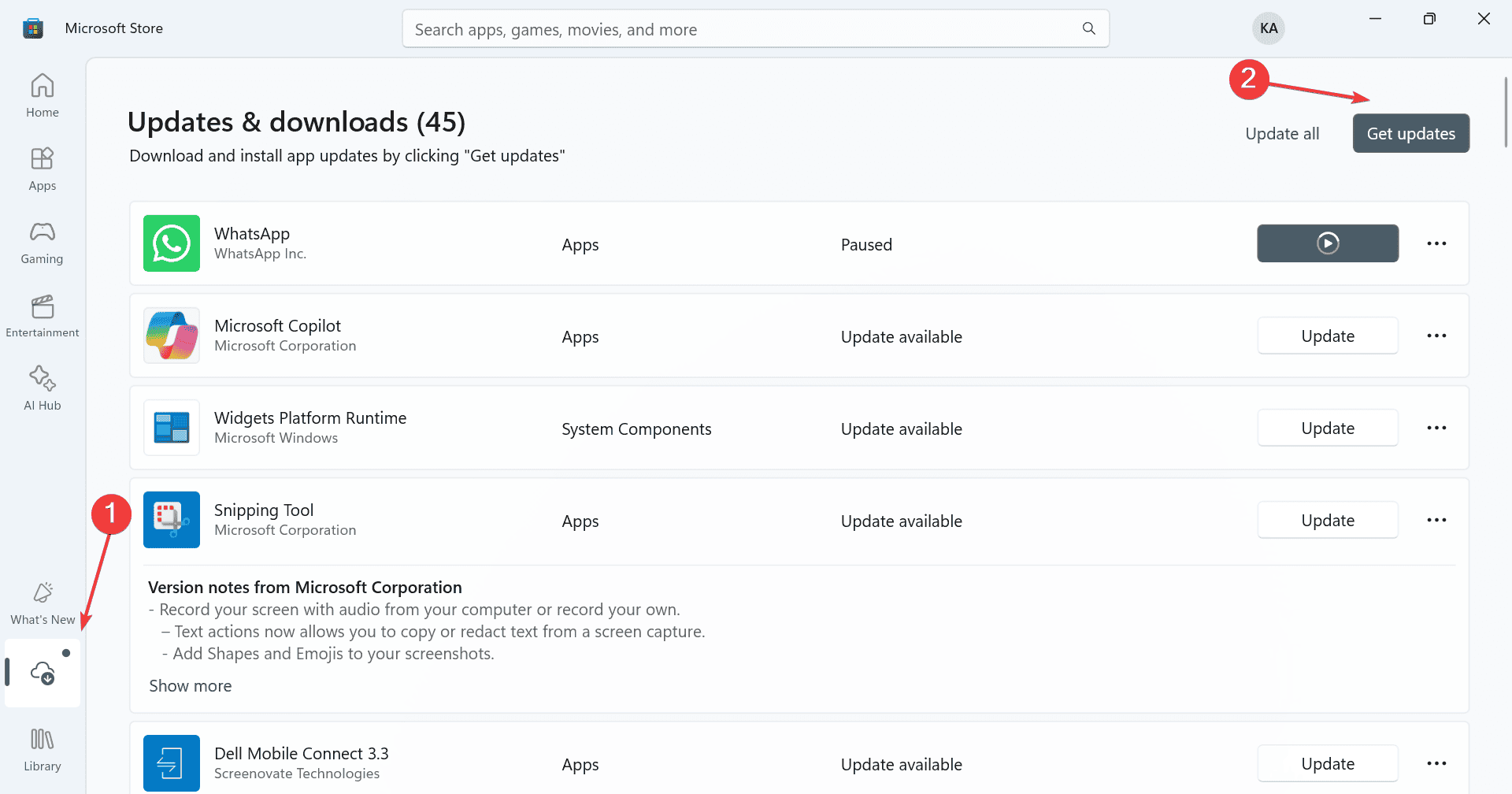Update Dell Mobile Connect 3.3
Image resolution: width=1512 pixels, height=794 pixels.
pos(1328,763)
